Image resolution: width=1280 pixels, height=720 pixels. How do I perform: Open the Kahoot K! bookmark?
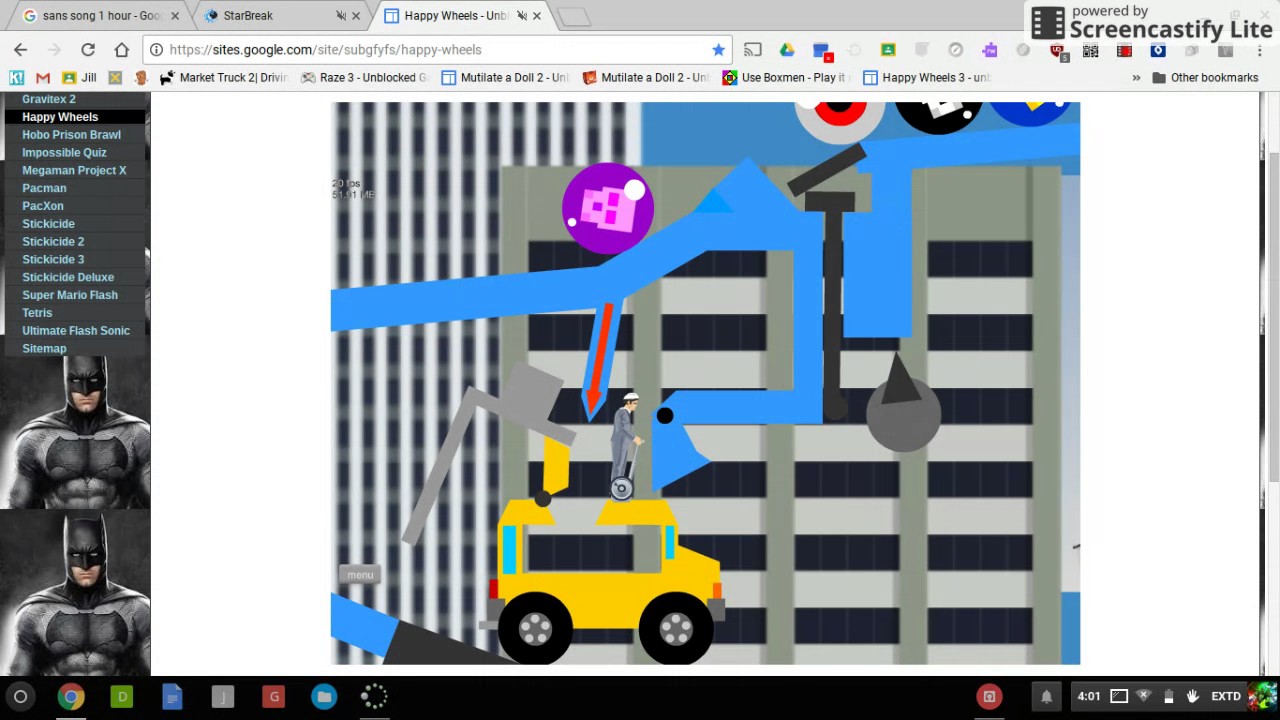16,77
